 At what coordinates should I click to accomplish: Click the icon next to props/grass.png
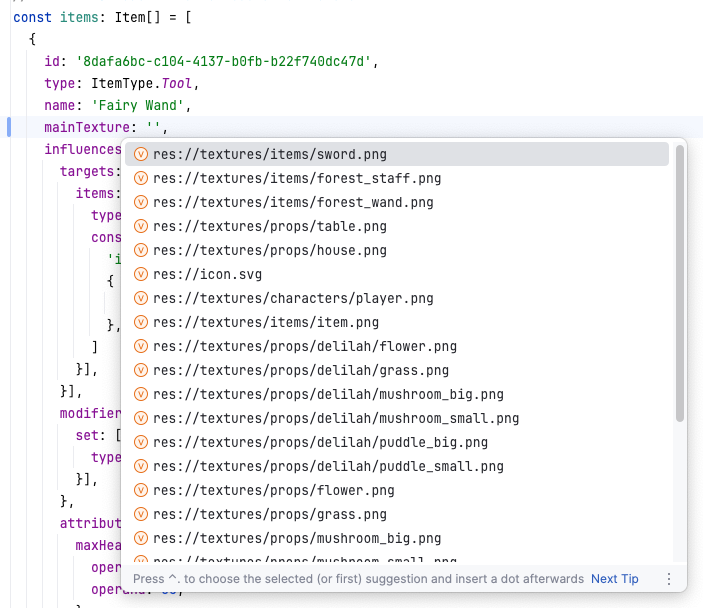(x=141, y=515)
